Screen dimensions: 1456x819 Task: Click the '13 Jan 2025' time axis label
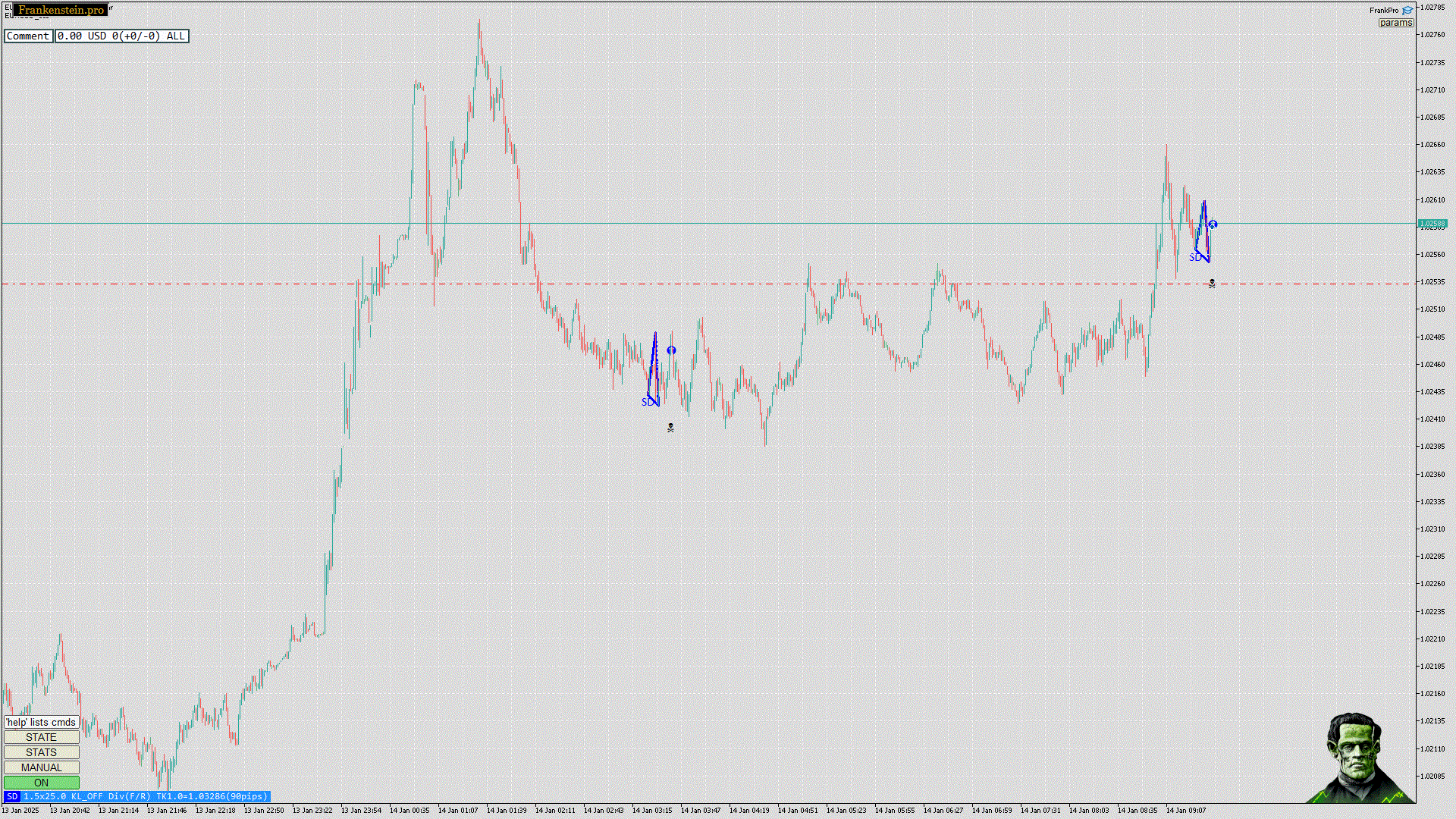20,811
